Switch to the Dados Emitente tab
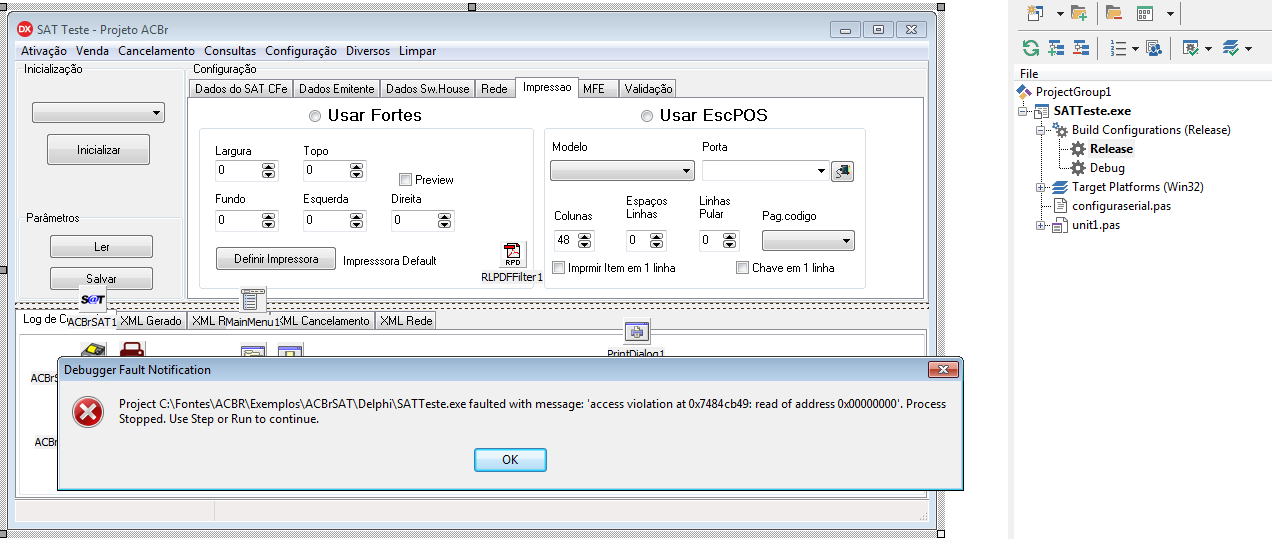 pos(337,89)
